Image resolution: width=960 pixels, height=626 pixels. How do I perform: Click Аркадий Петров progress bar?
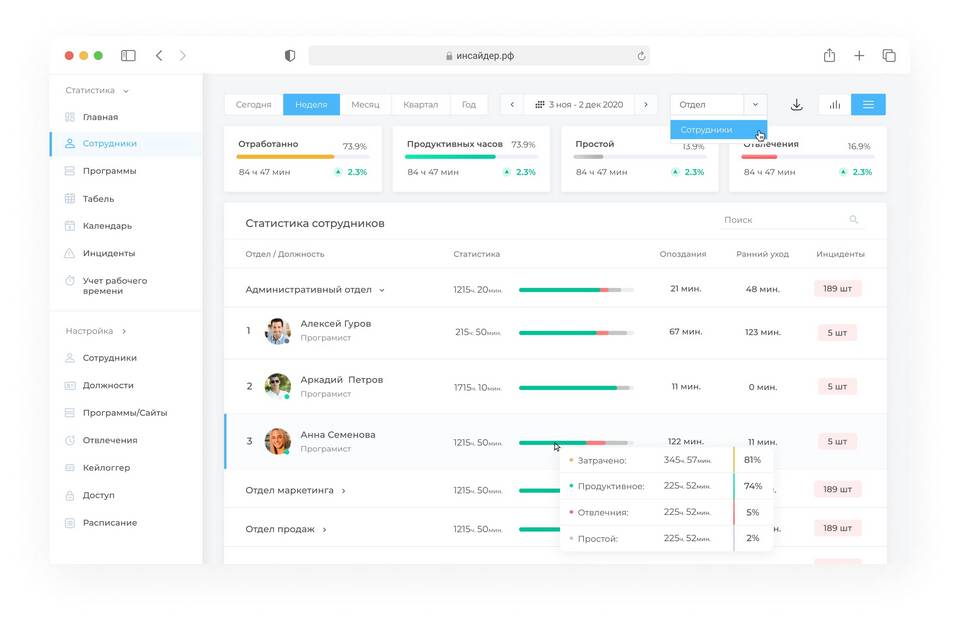coord(576,388)
